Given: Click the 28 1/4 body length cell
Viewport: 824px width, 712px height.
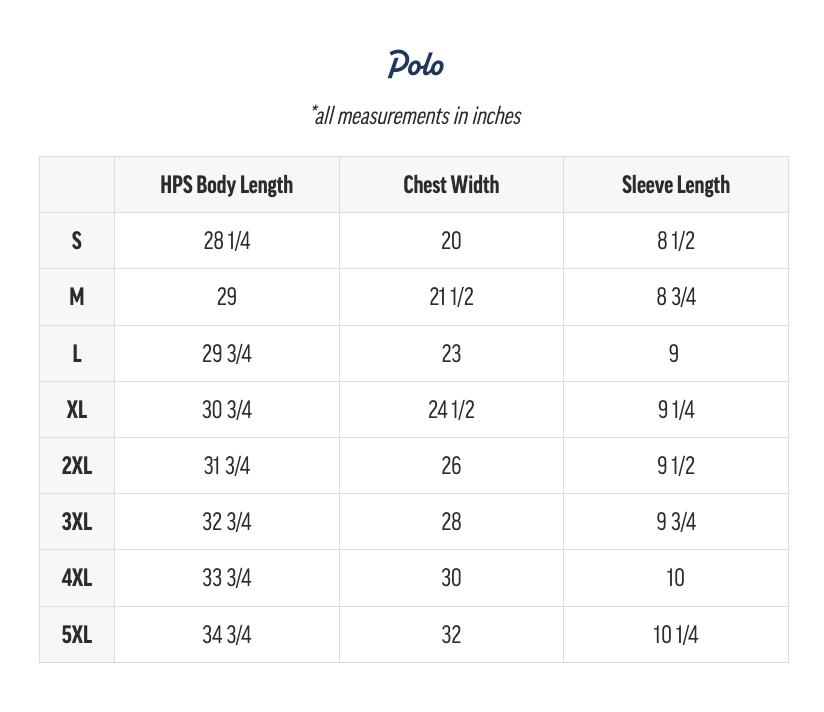Looking at the screenshot, I should (226, 241).
